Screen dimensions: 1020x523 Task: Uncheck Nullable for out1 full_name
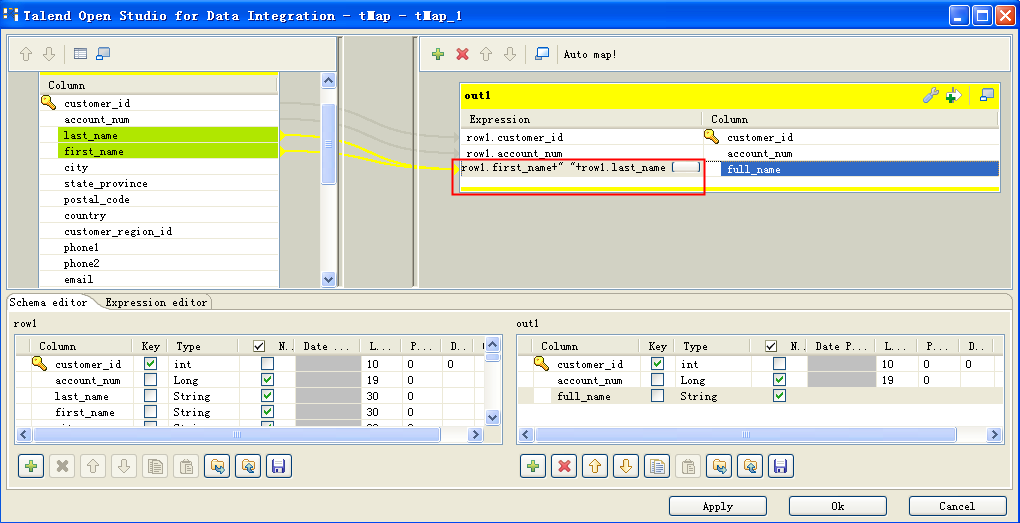click(780, 396)
